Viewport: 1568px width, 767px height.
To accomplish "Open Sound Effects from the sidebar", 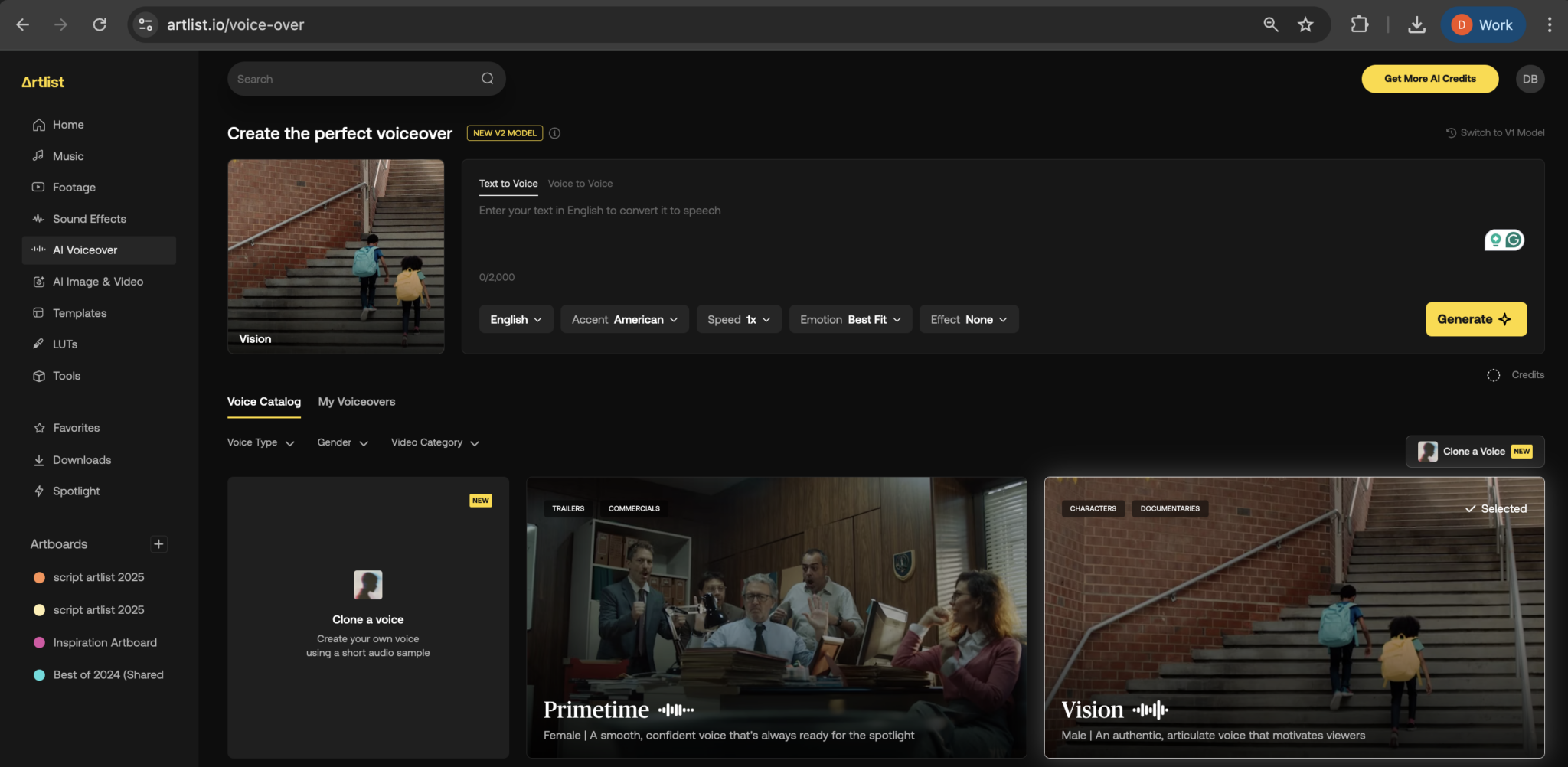I will 89,219.
